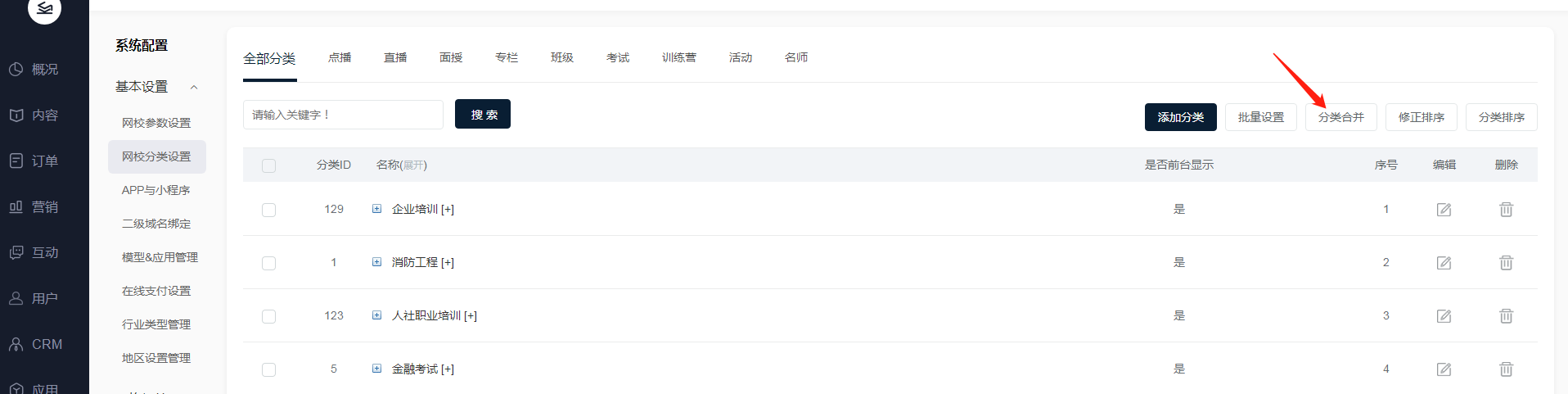Image resolution: width=1568 pixels, height=394 pixels.
Task: Collapse the 基本设置 menu section
Action: tap(194, 87)
